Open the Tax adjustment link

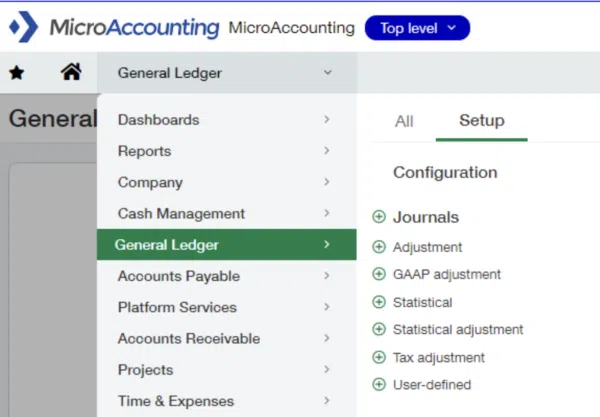pos(439,357)
